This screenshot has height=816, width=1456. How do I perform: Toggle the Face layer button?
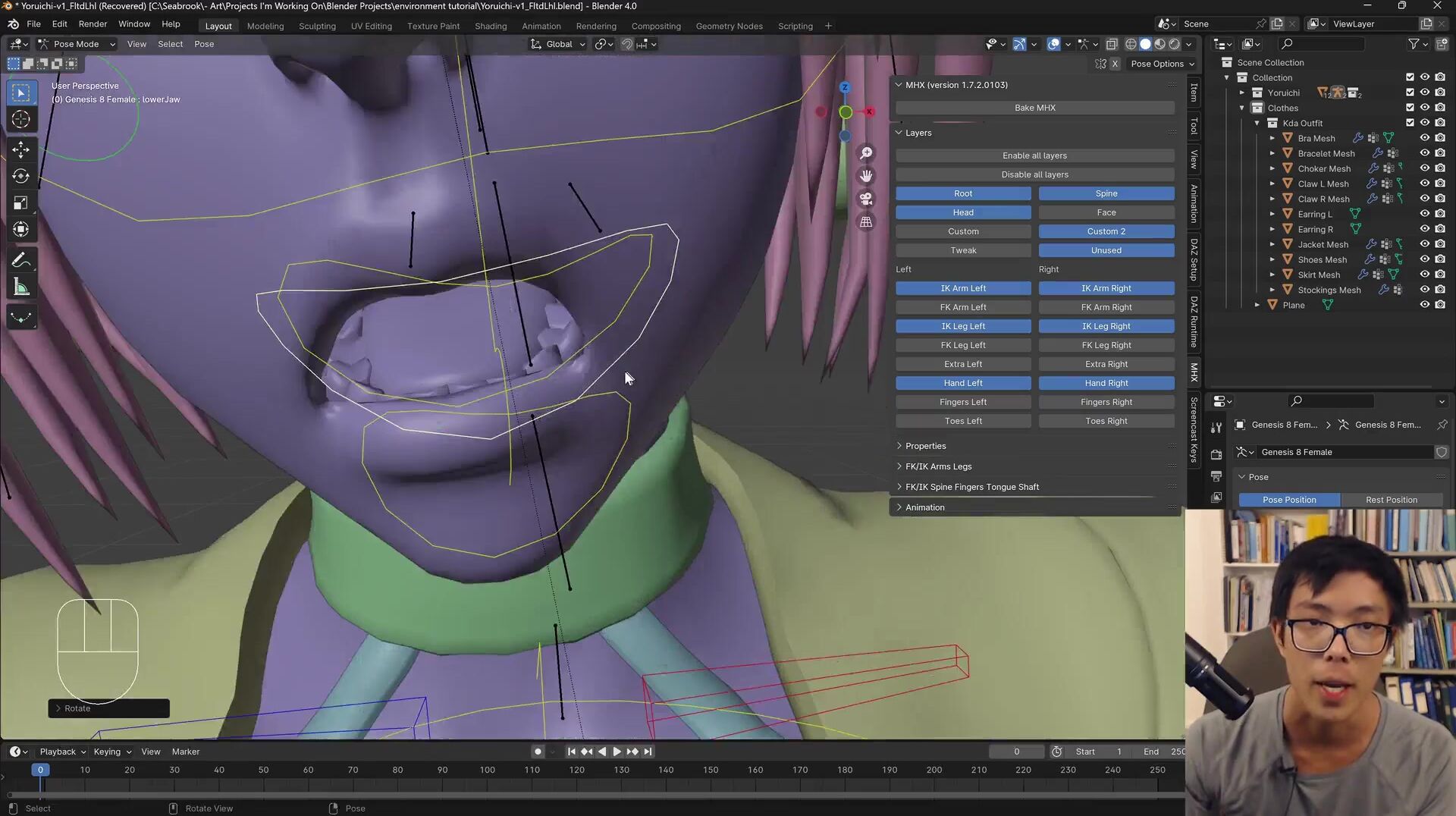click(x=1106, y=212)
